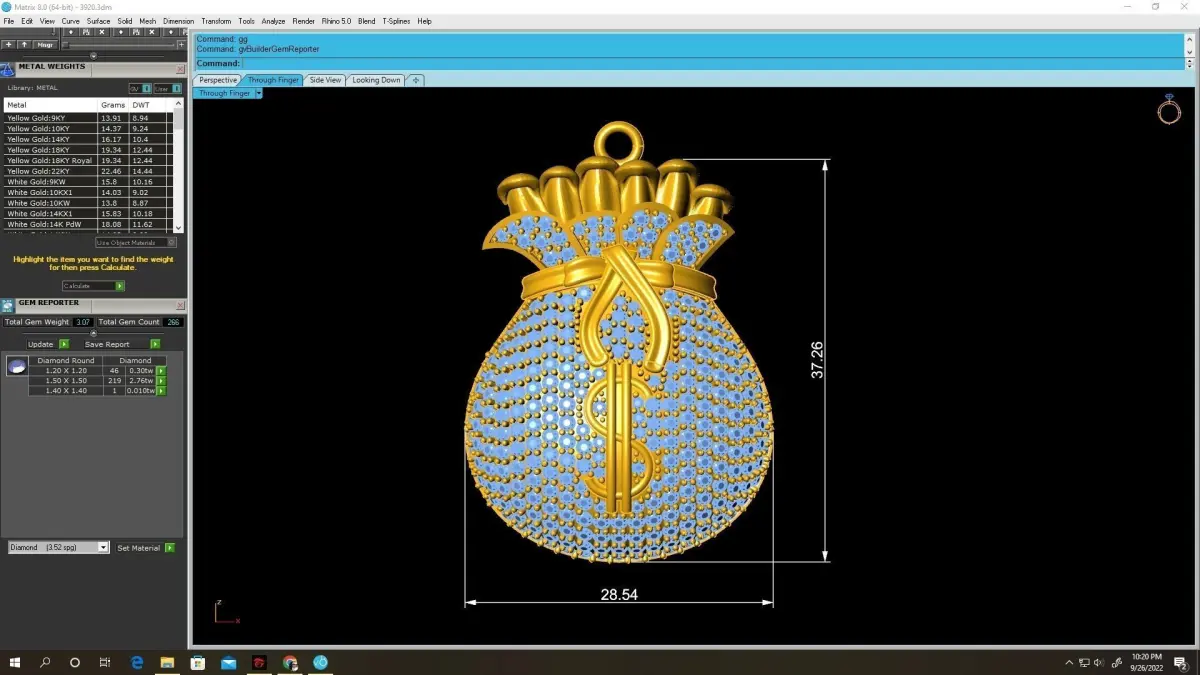Open the Analyze menu
Screen dimensions: 1200x675
pos(273,21)
